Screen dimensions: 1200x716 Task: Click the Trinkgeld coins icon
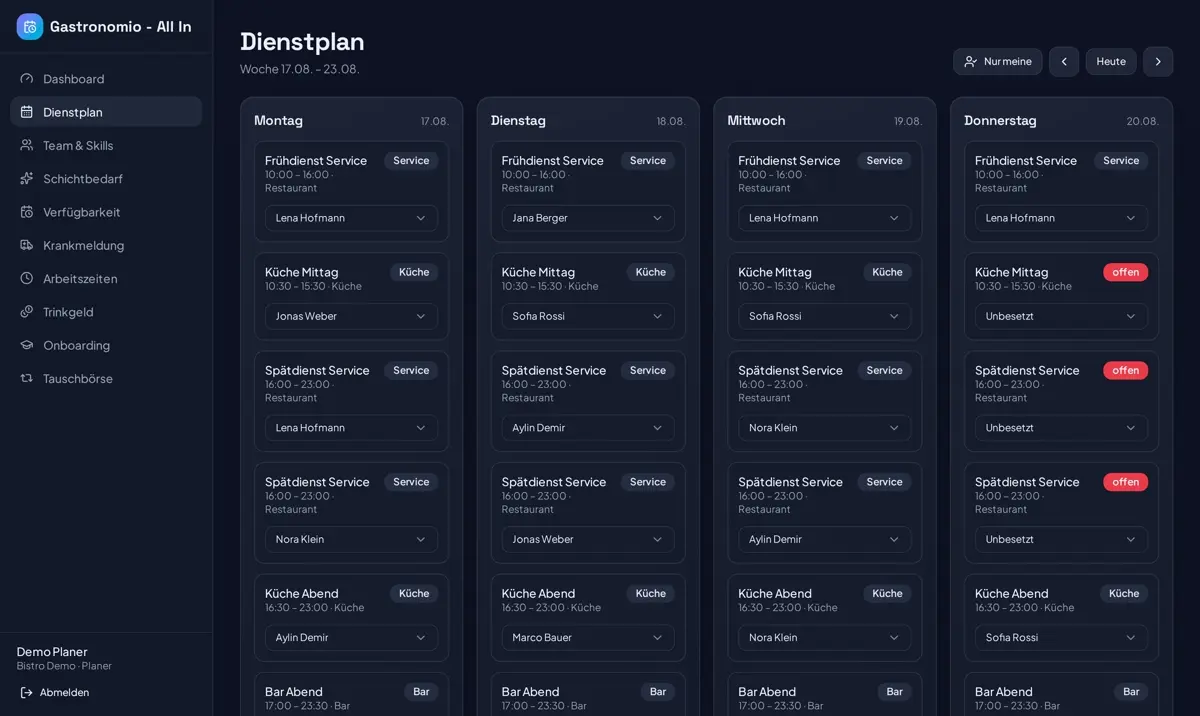tap(27, 312)
